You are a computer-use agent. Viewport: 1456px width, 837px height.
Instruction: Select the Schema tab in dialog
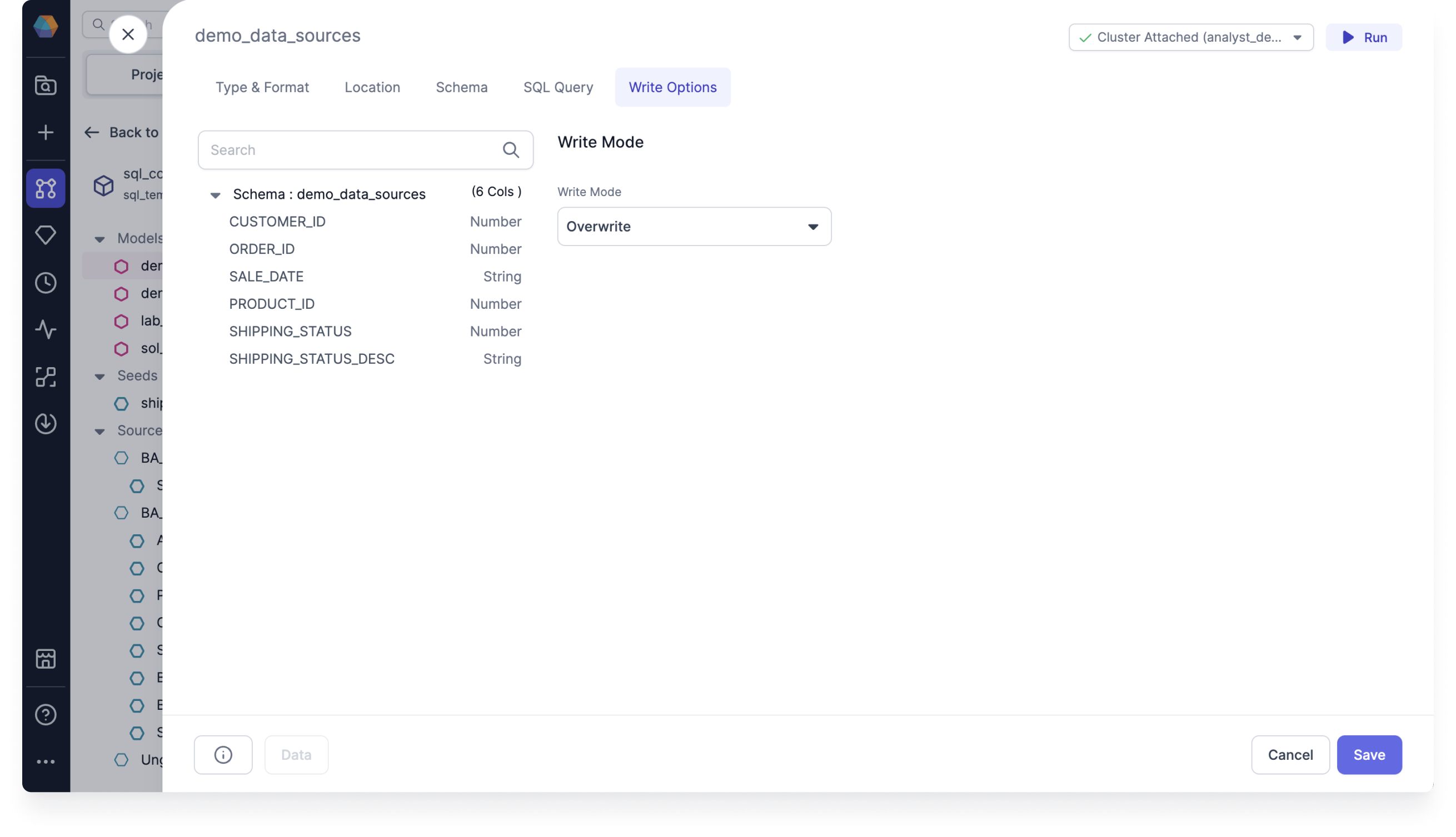point(461,87)
